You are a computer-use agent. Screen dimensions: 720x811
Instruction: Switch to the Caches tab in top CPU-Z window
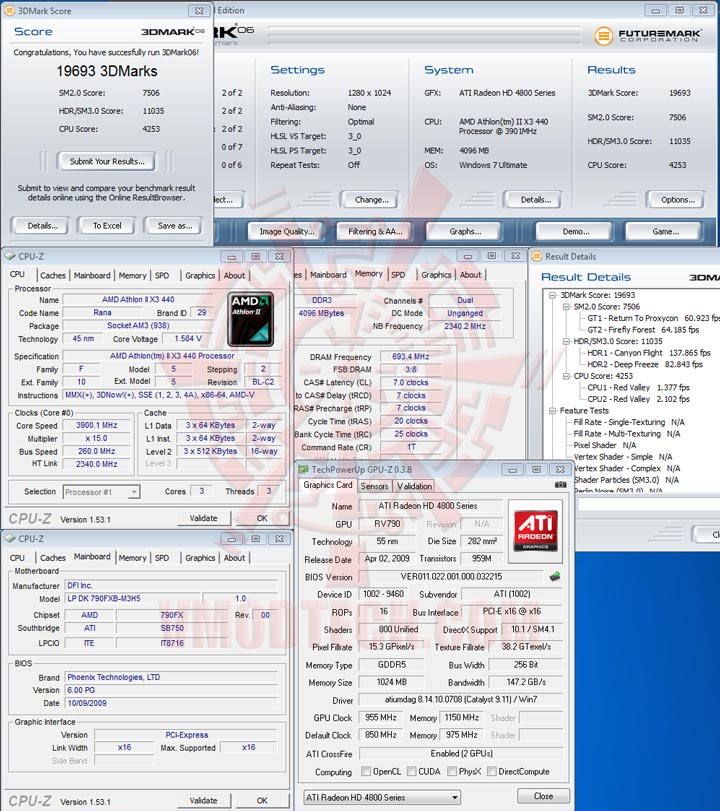click(53, 276)
